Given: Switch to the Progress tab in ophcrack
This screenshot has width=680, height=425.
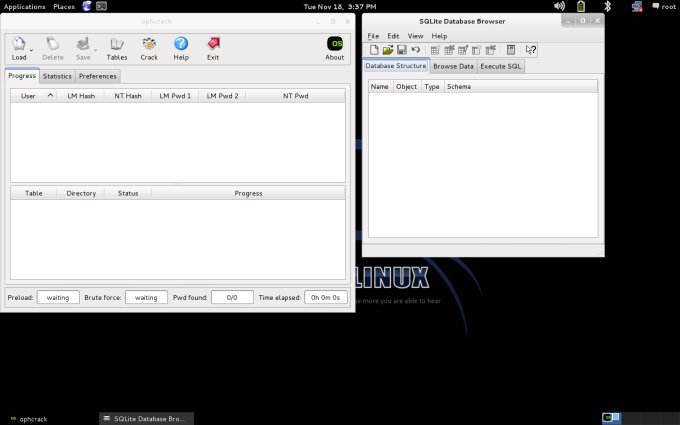Looking at the screenshot, I should click(22, 75).
